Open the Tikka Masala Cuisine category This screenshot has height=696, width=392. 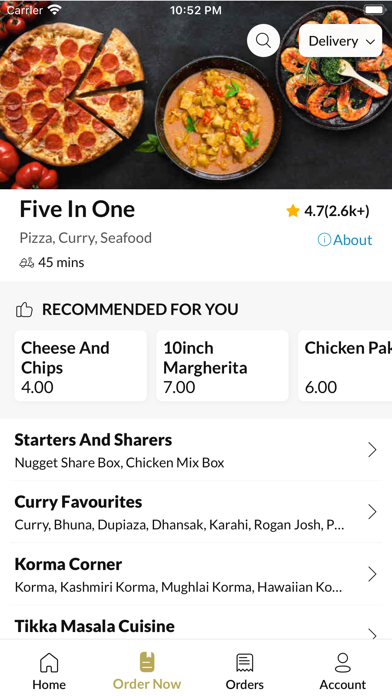(196, 626)
